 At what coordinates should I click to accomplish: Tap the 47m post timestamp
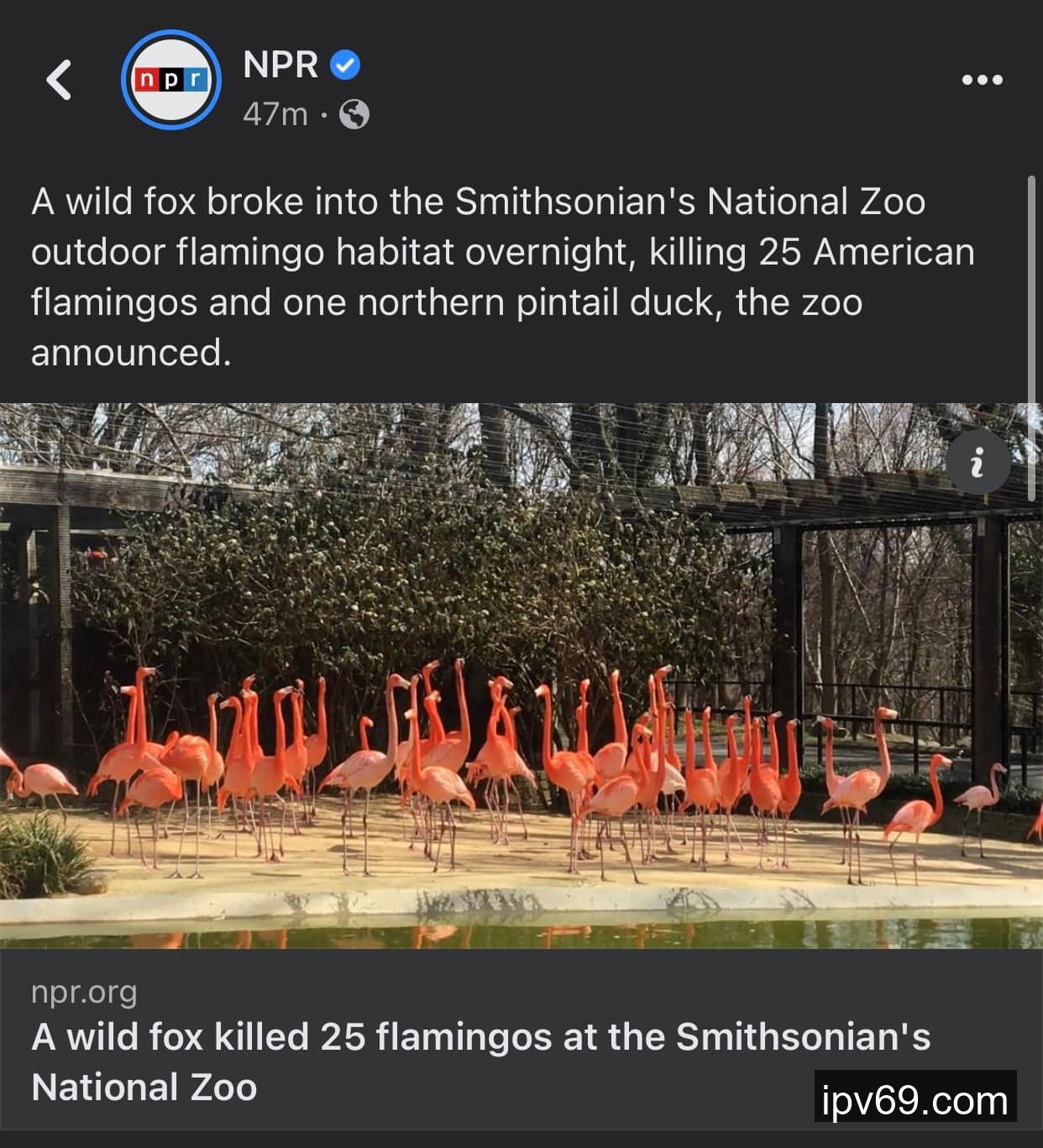(x=275, y=113)
